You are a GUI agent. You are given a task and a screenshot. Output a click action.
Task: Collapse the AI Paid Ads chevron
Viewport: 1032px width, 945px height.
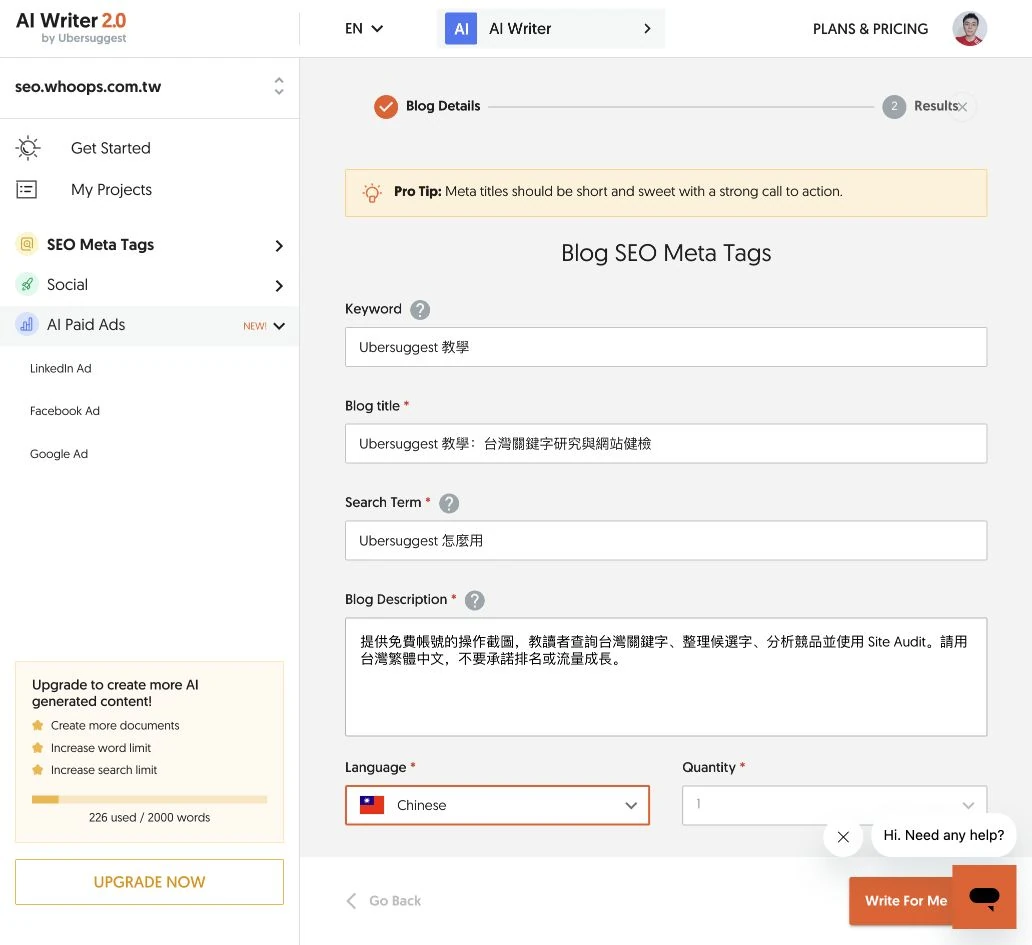279,326
